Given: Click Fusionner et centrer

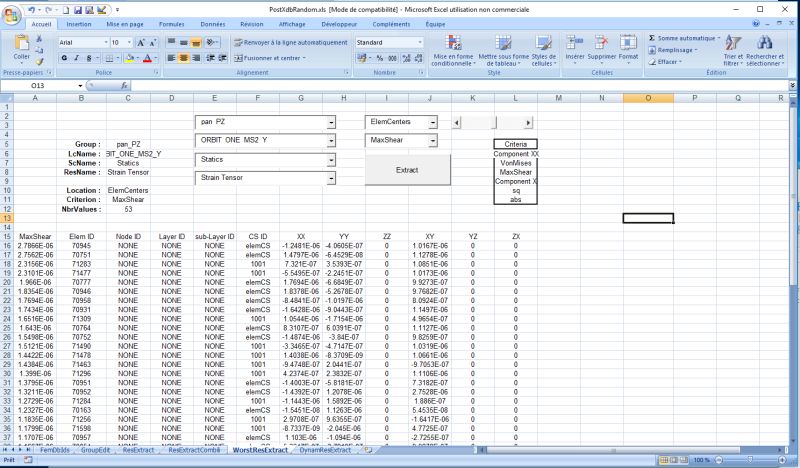Looking at the screenshot, I should pyautogui.click(x=270, y=58).
